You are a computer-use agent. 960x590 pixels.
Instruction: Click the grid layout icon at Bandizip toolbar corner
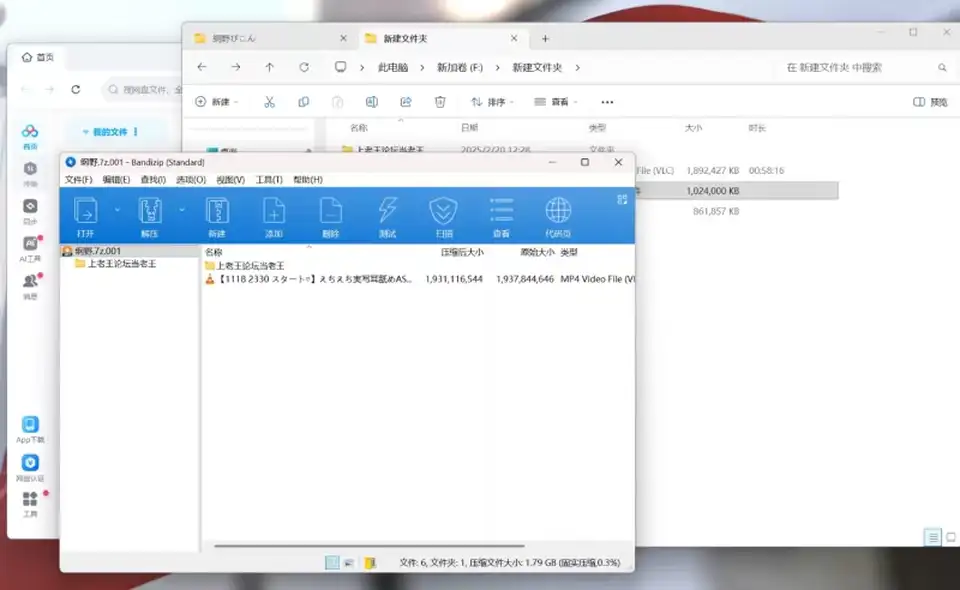622,200
